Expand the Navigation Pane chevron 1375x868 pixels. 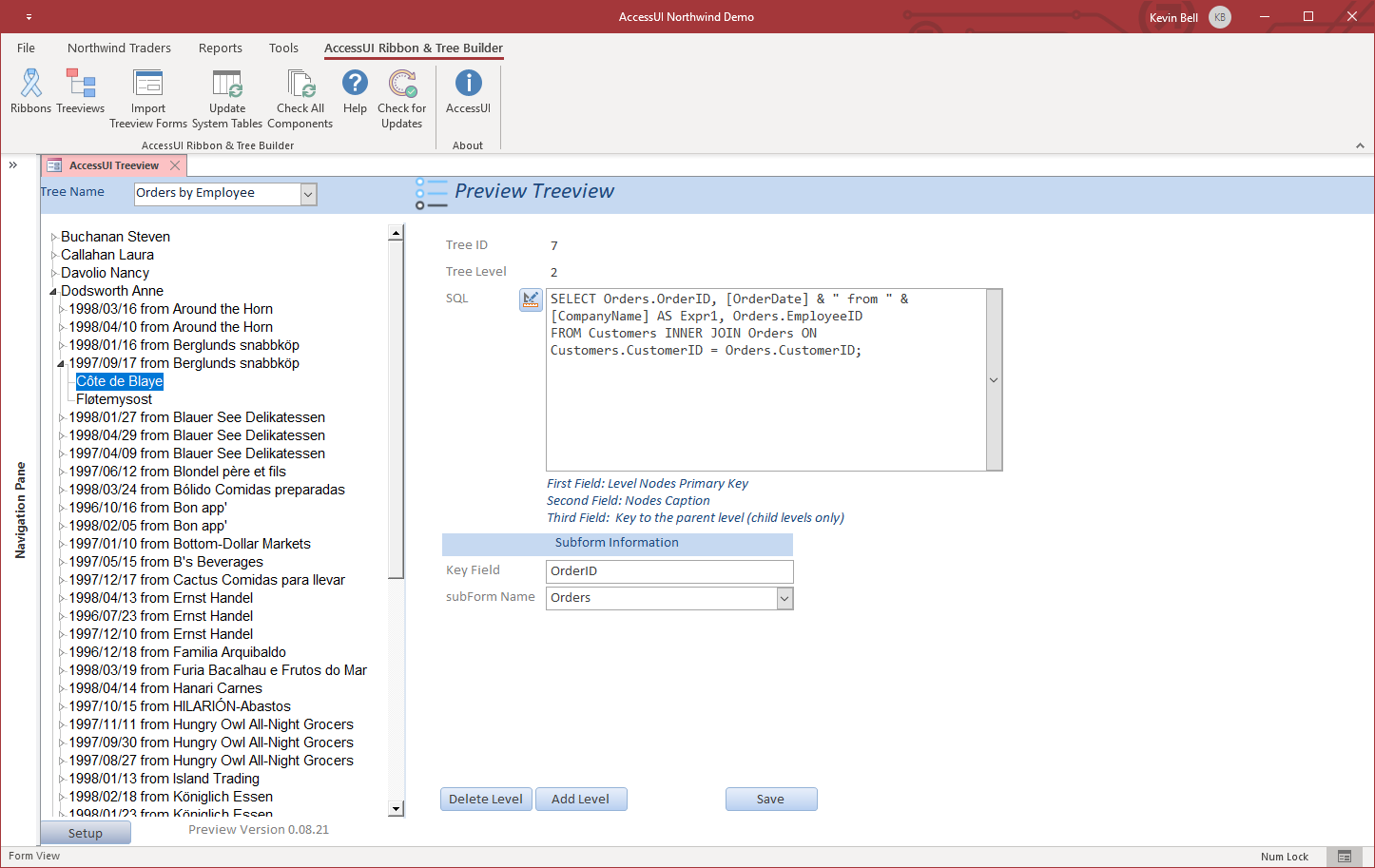click(x=13, y=165)
